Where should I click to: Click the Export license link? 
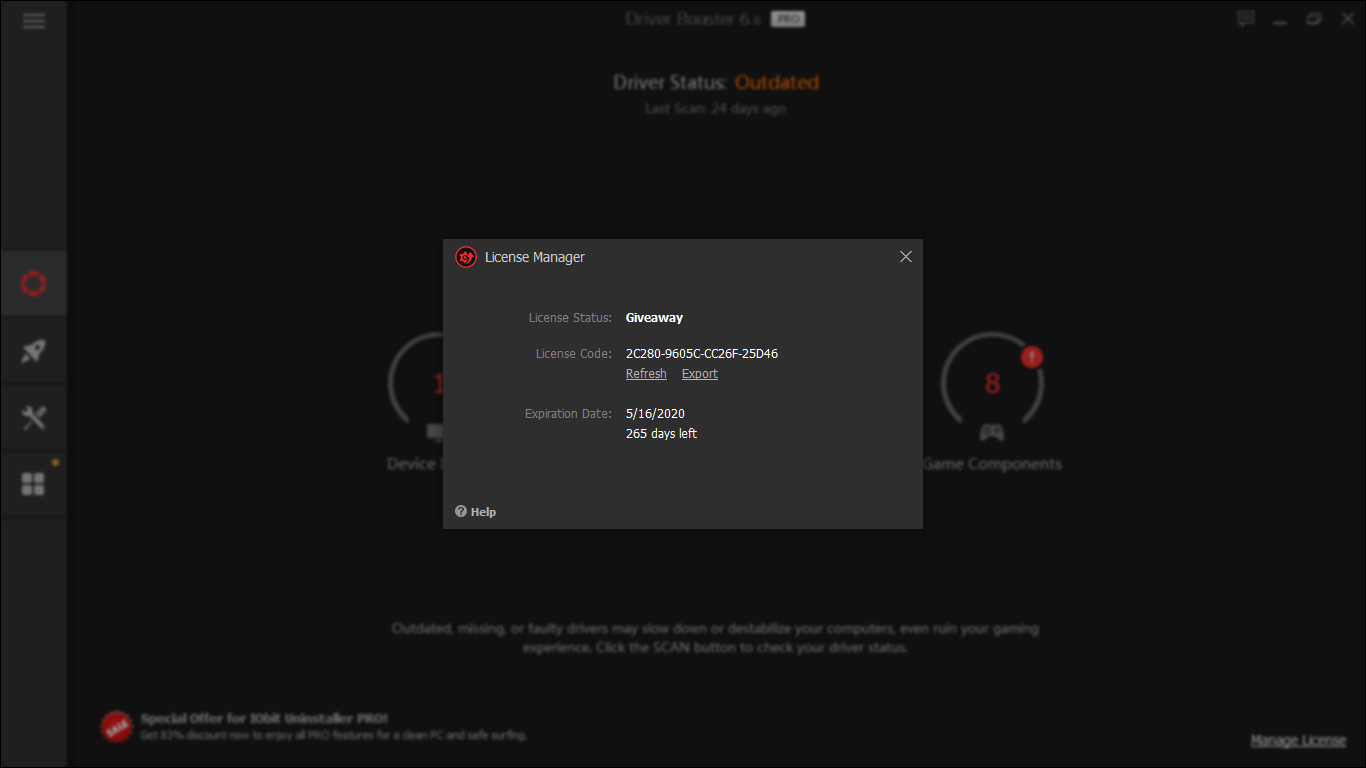pos(700,374)
